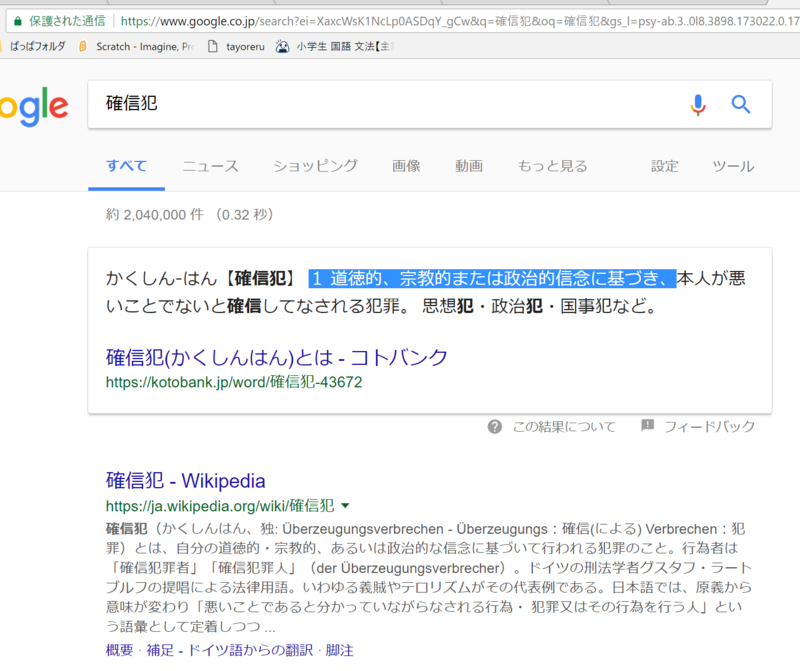Select the すべて tab

126,166
